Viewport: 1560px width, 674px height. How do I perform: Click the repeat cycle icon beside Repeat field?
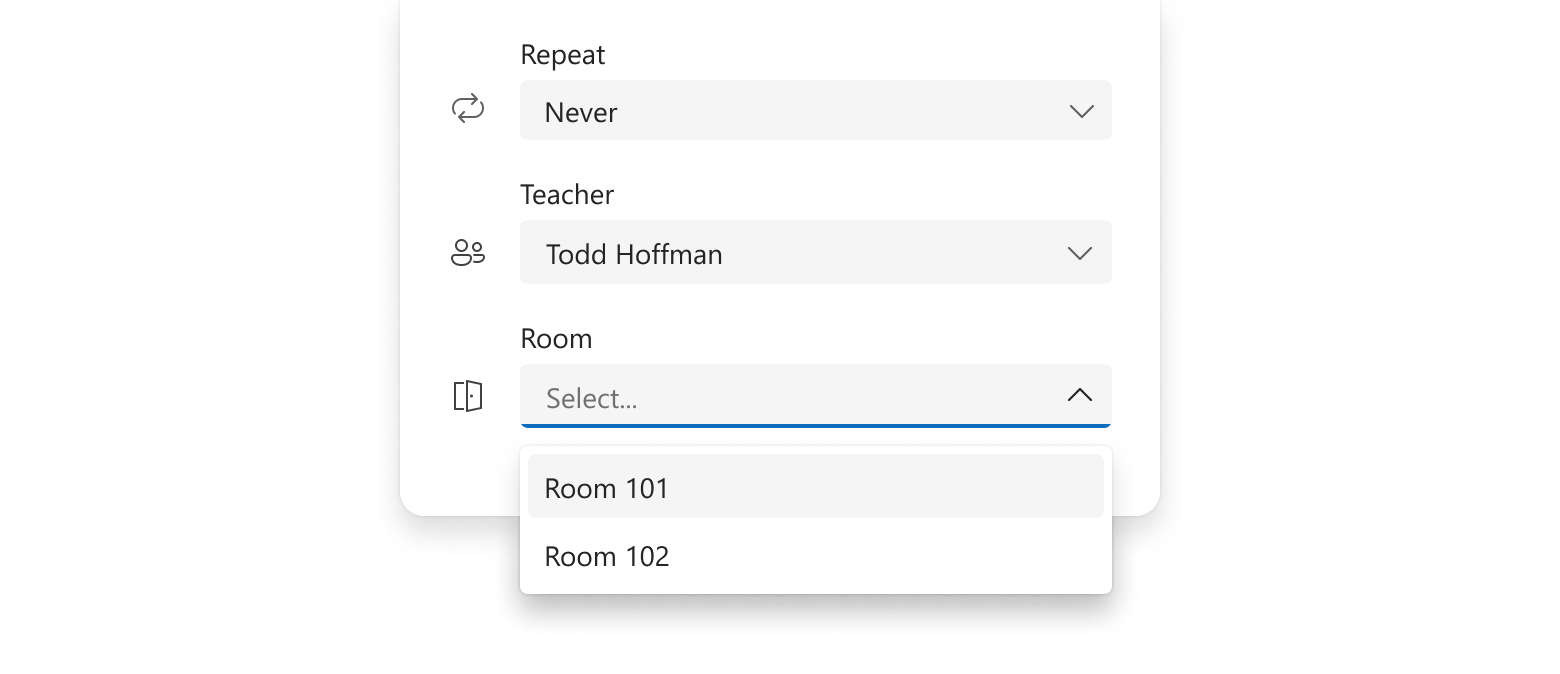pyautogui.click(x=466, y=108)
